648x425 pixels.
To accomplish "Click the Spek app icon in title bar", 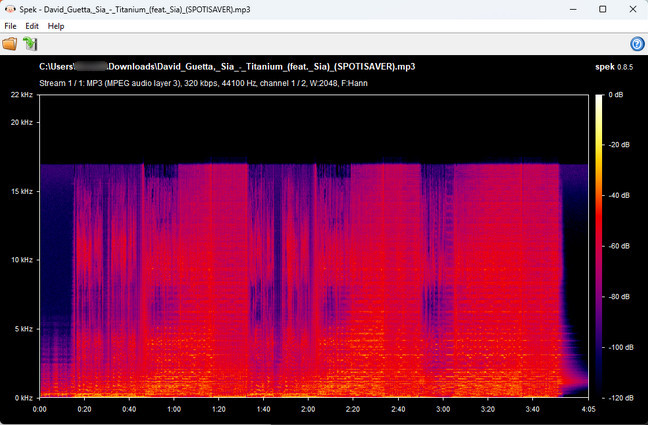I will (x=10, y=9).
